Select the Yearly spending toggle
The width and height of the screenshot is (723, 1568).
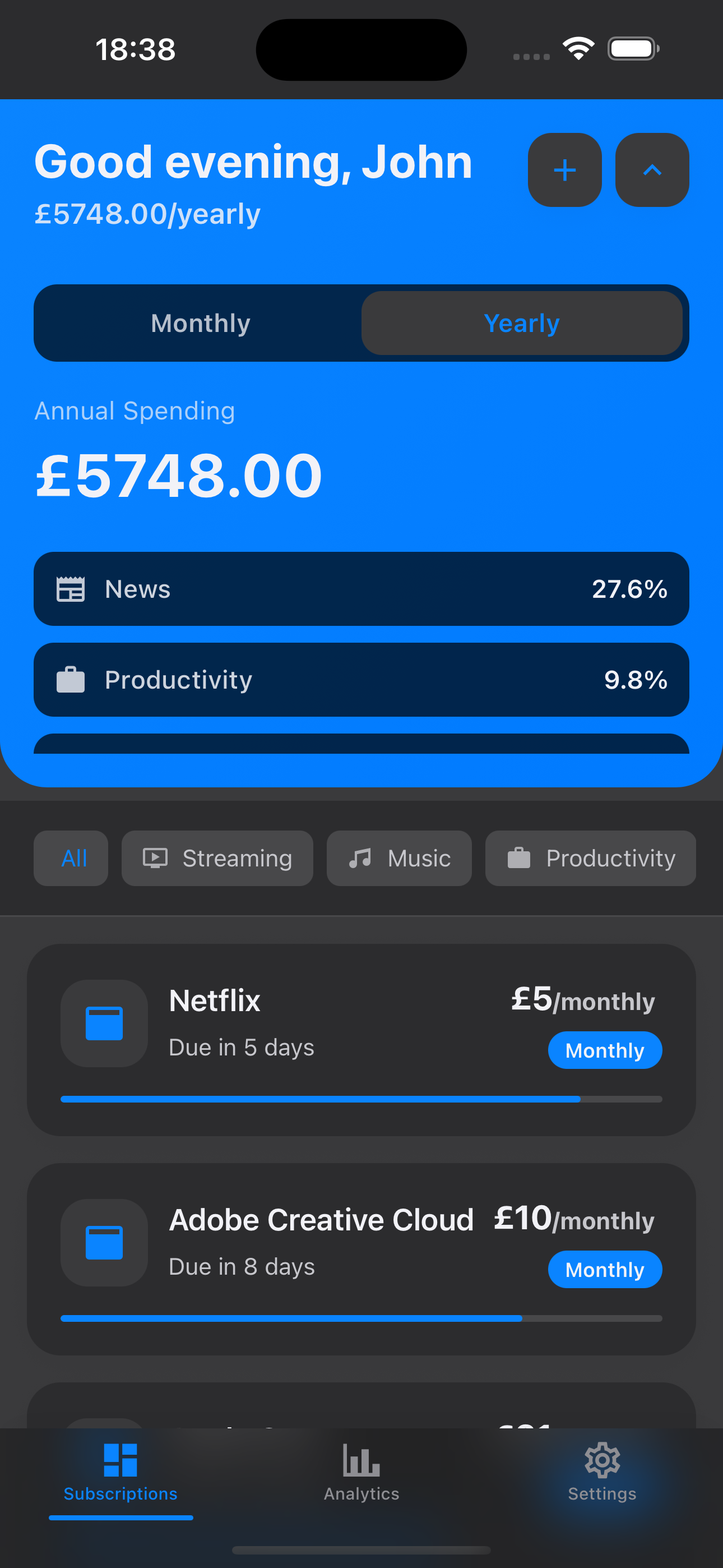tap(522, 323)
